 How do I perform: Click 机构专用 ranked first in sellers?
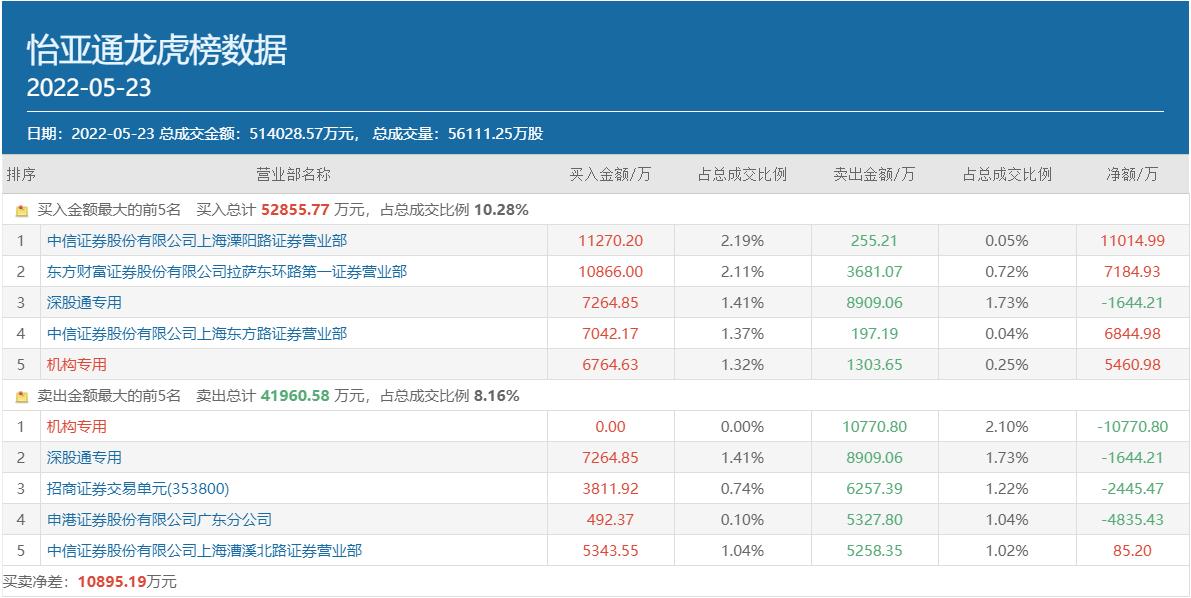[x=76, y=427]
